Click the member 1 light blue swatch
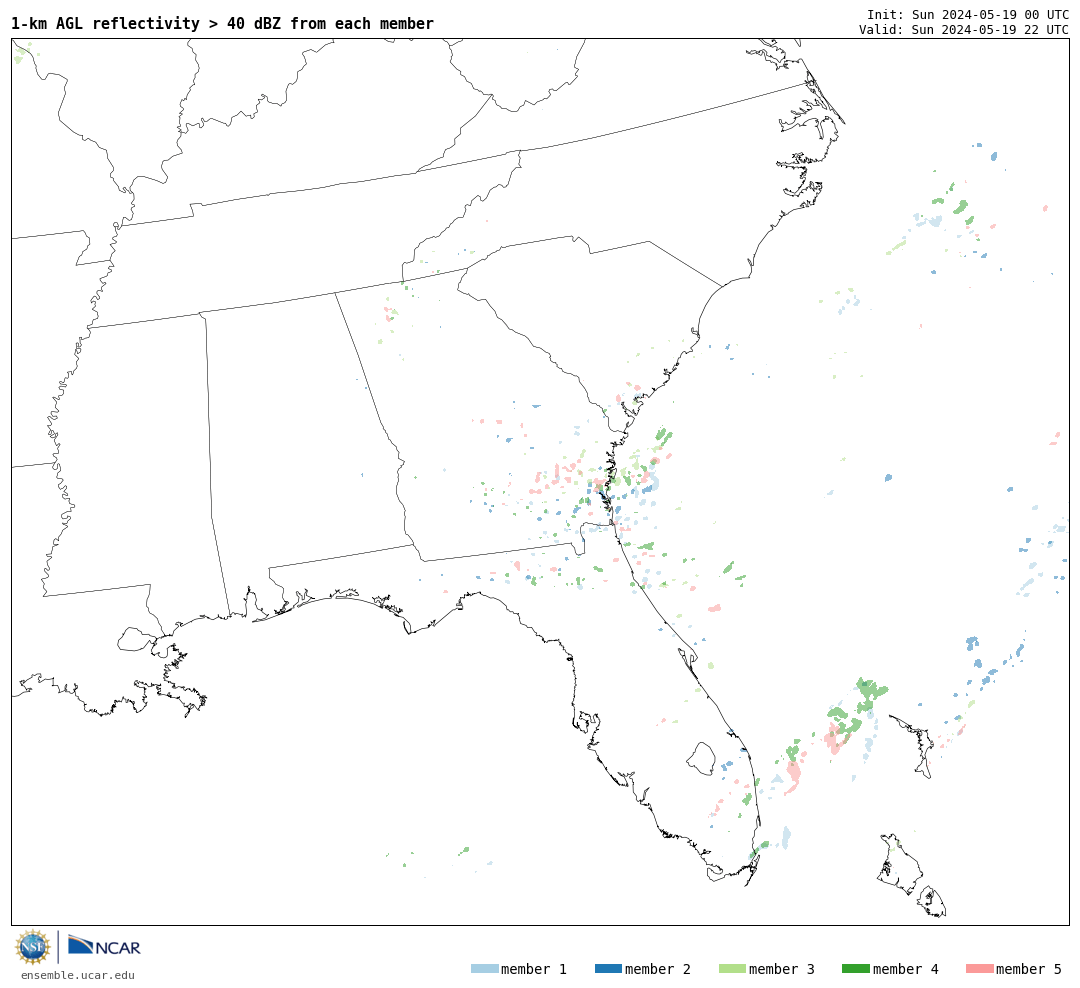 pos(484,969)
